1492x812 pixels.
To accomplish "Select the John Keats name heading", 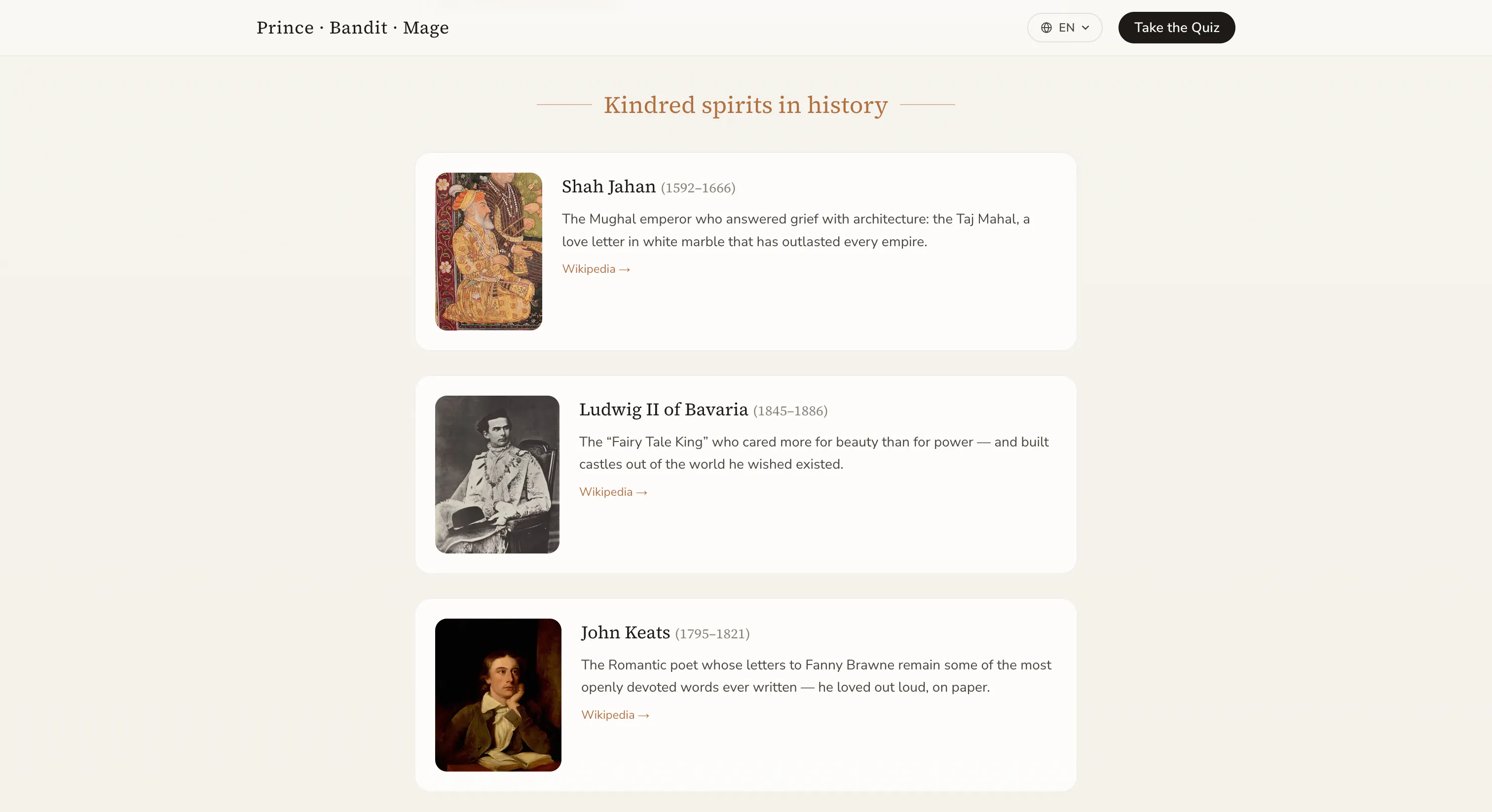I will pos(626,632).
